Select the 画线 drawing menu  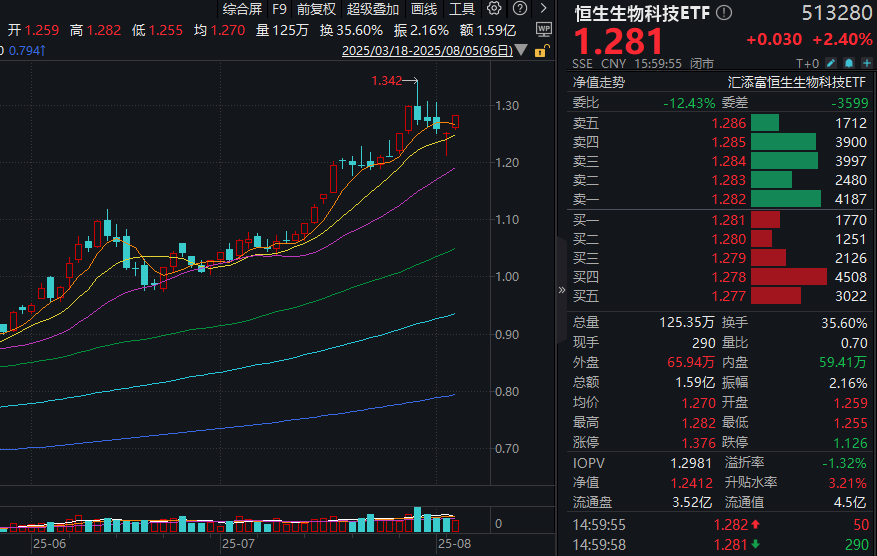[424, 9]
